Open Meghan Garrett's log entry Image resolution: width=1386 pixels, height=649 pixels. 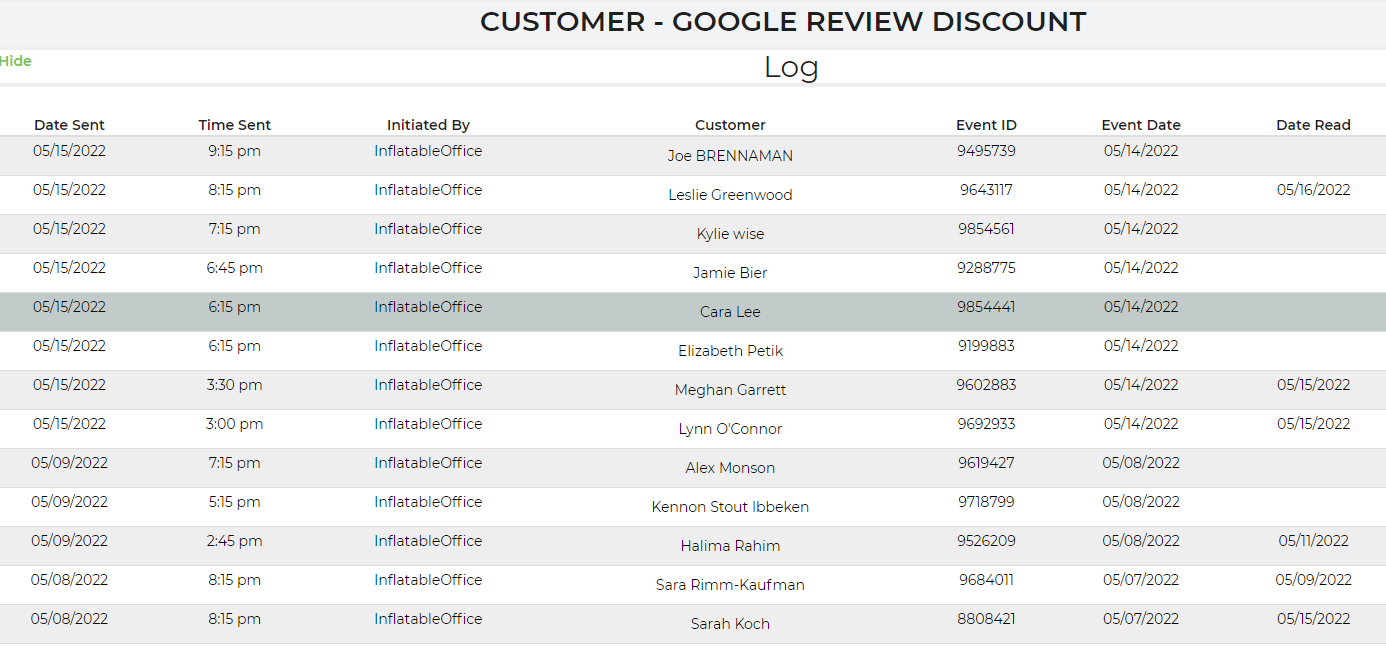coord(730,390)
